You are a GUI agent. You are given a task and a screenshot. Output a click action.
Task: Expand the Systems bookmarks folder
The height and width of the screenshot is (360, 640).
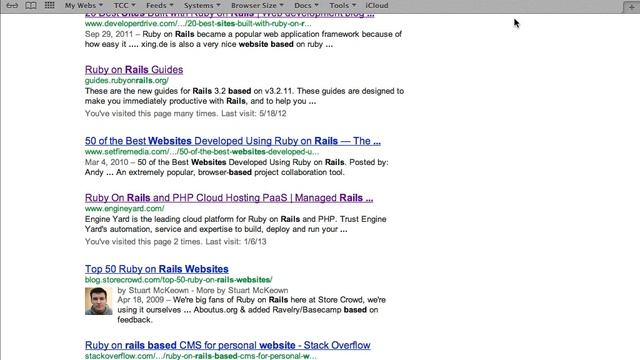[x=202, y=5]
